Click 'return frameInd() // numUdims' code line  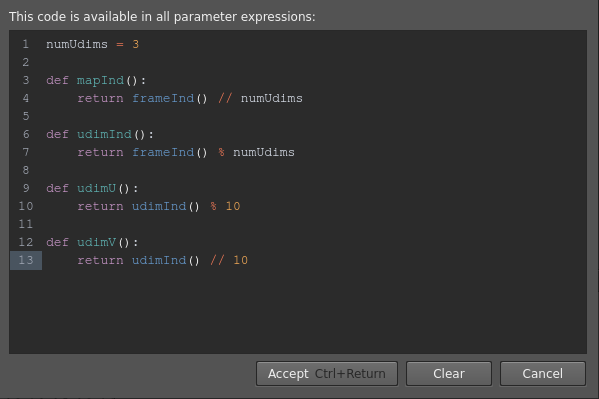pyautogui.click(x=190, y=98)
